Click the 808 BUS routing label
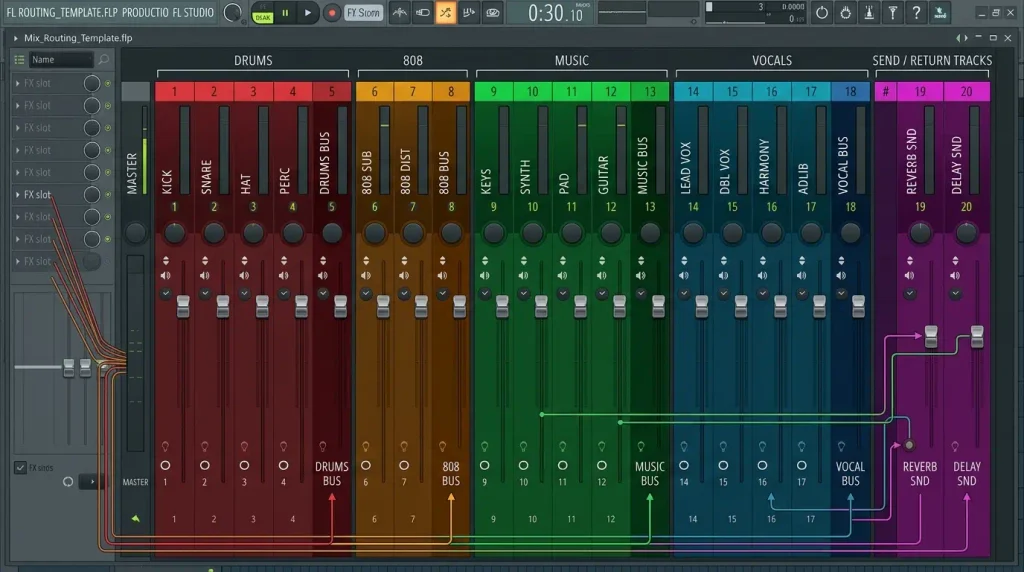 pyautogui.click(x=451, y=473)
